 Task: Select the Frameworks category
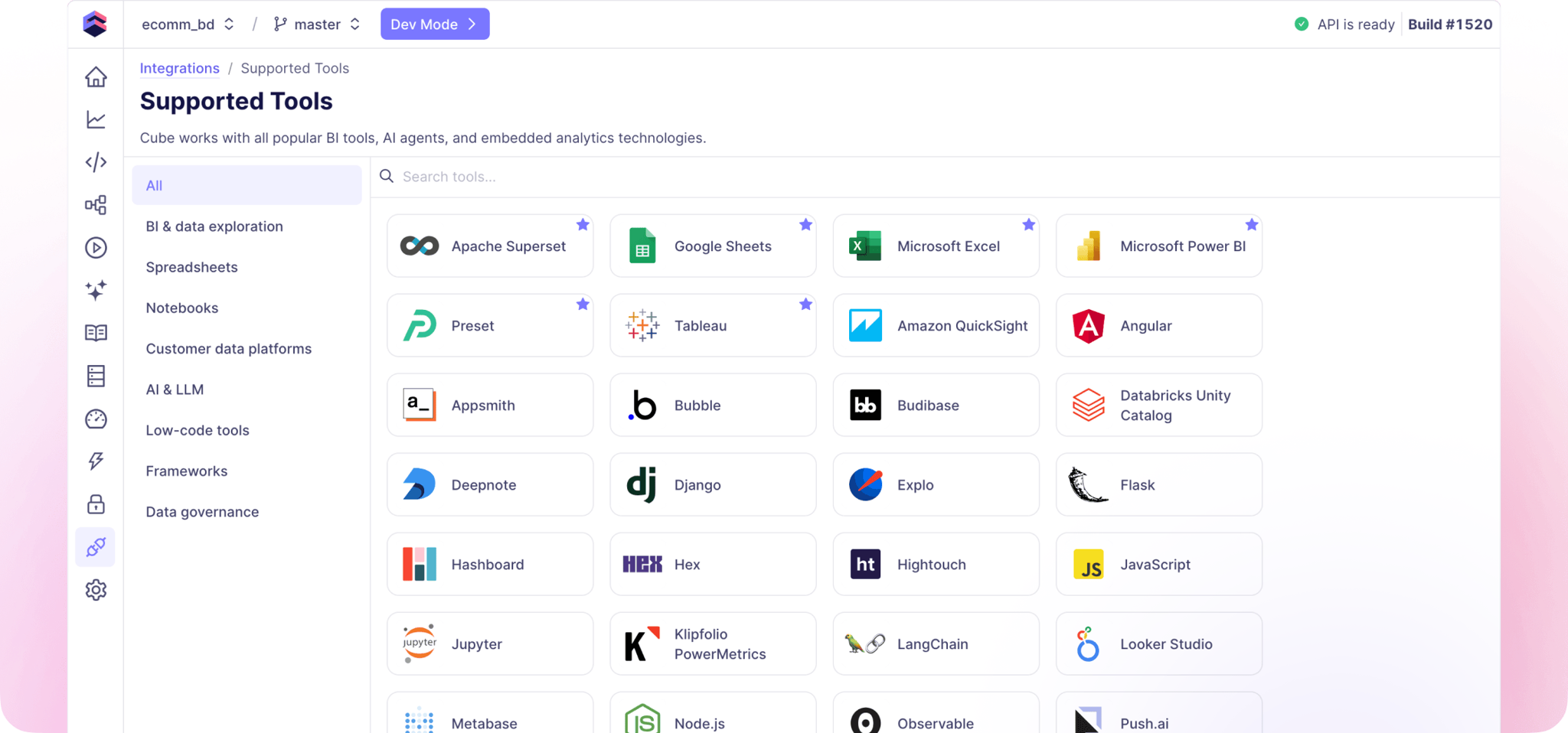pos(247,471)
